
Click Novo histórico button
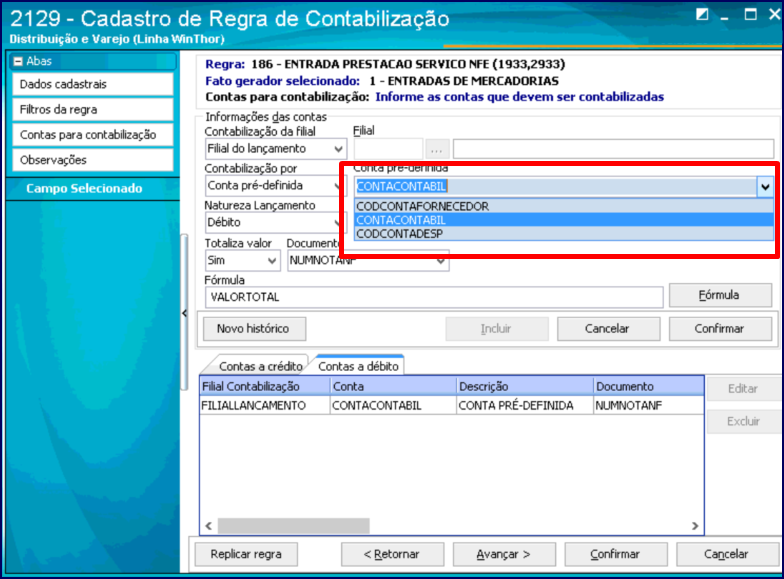254,328
